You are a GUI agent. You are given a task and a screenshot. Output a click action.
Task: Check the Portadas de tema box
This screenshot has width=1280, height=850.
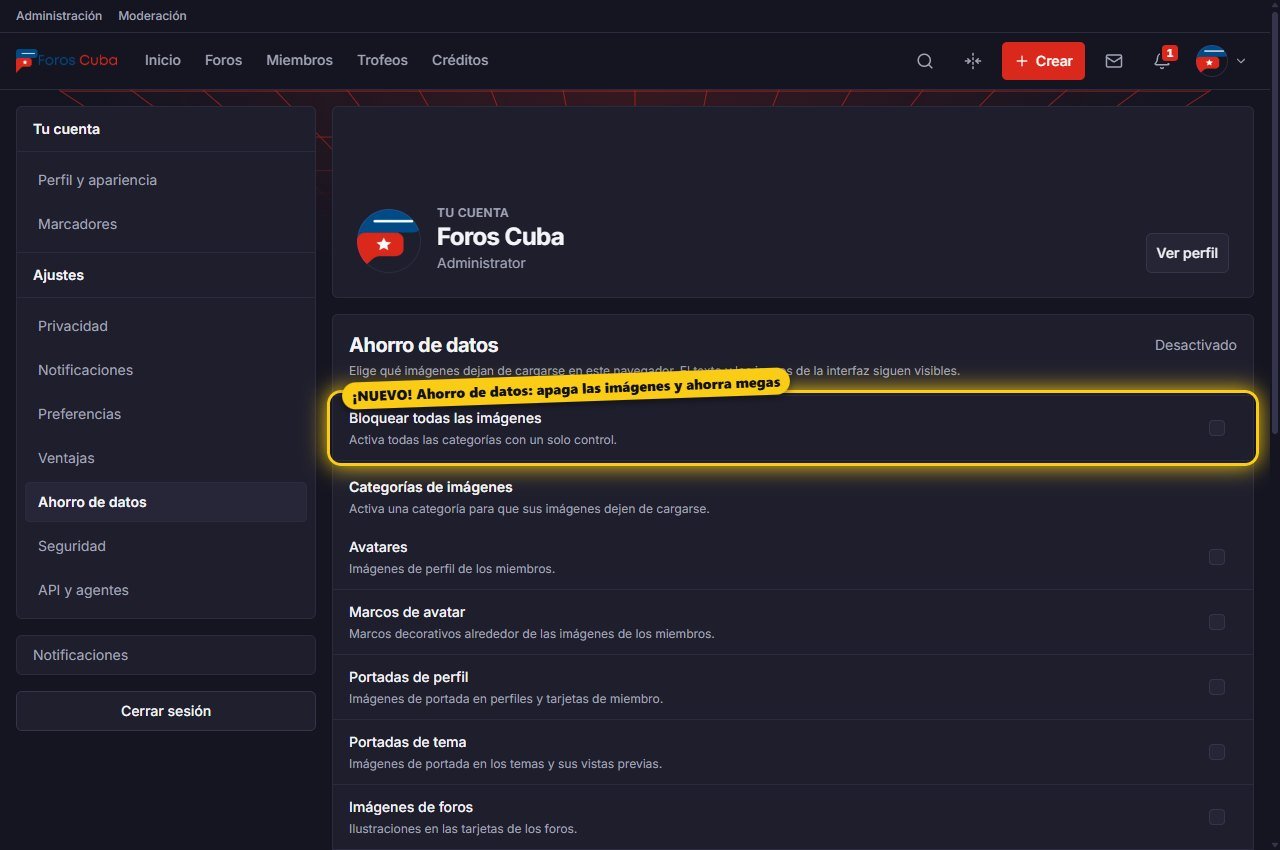pos(1217,752)
